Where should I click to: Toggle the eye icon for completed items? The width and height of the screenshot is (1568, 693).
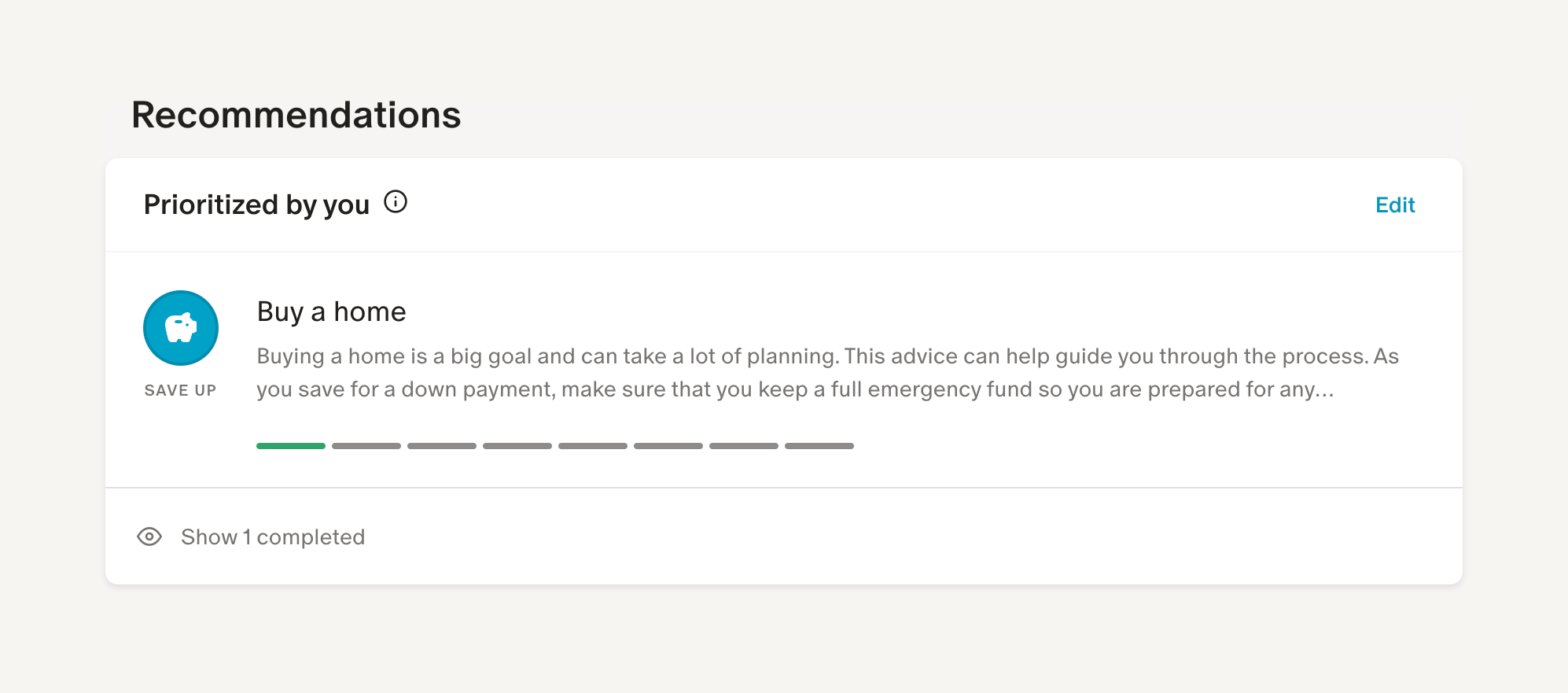[149, 536]
